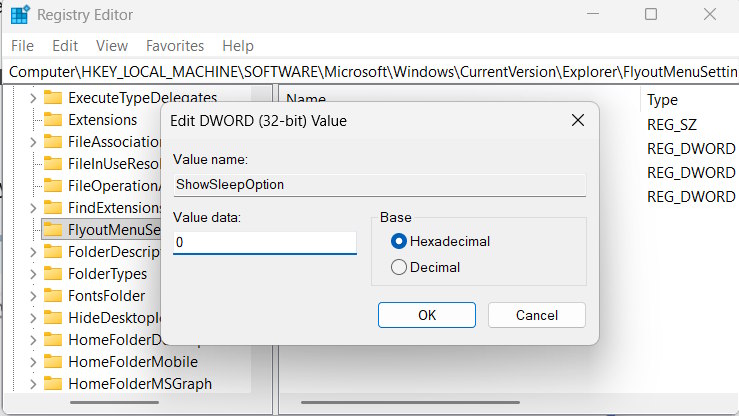Expand the HomeFolderMobile key
This screenshot has height=416, width=739.
pos(33,362)
